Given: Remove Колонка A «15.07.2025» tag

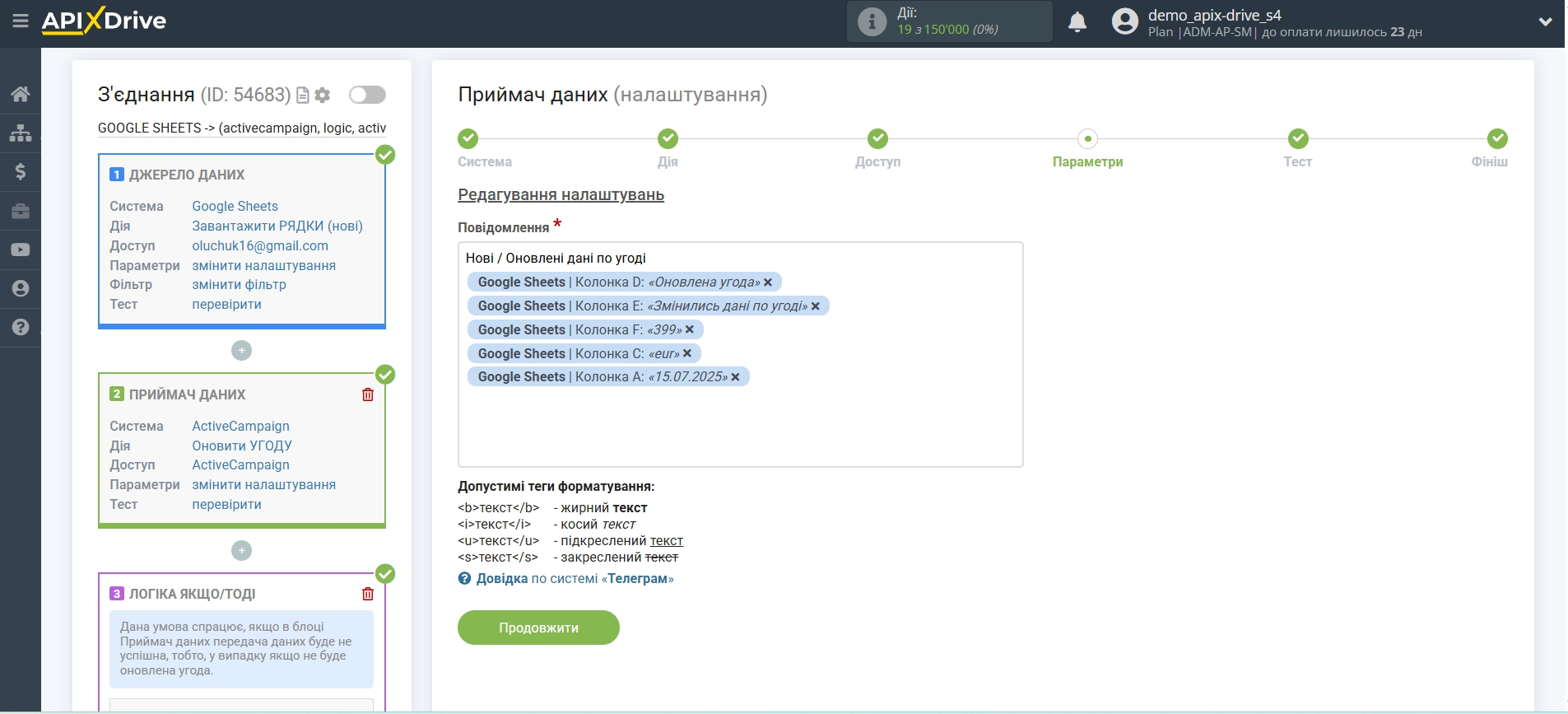Looking at the screenshot, I should (736, 377).
